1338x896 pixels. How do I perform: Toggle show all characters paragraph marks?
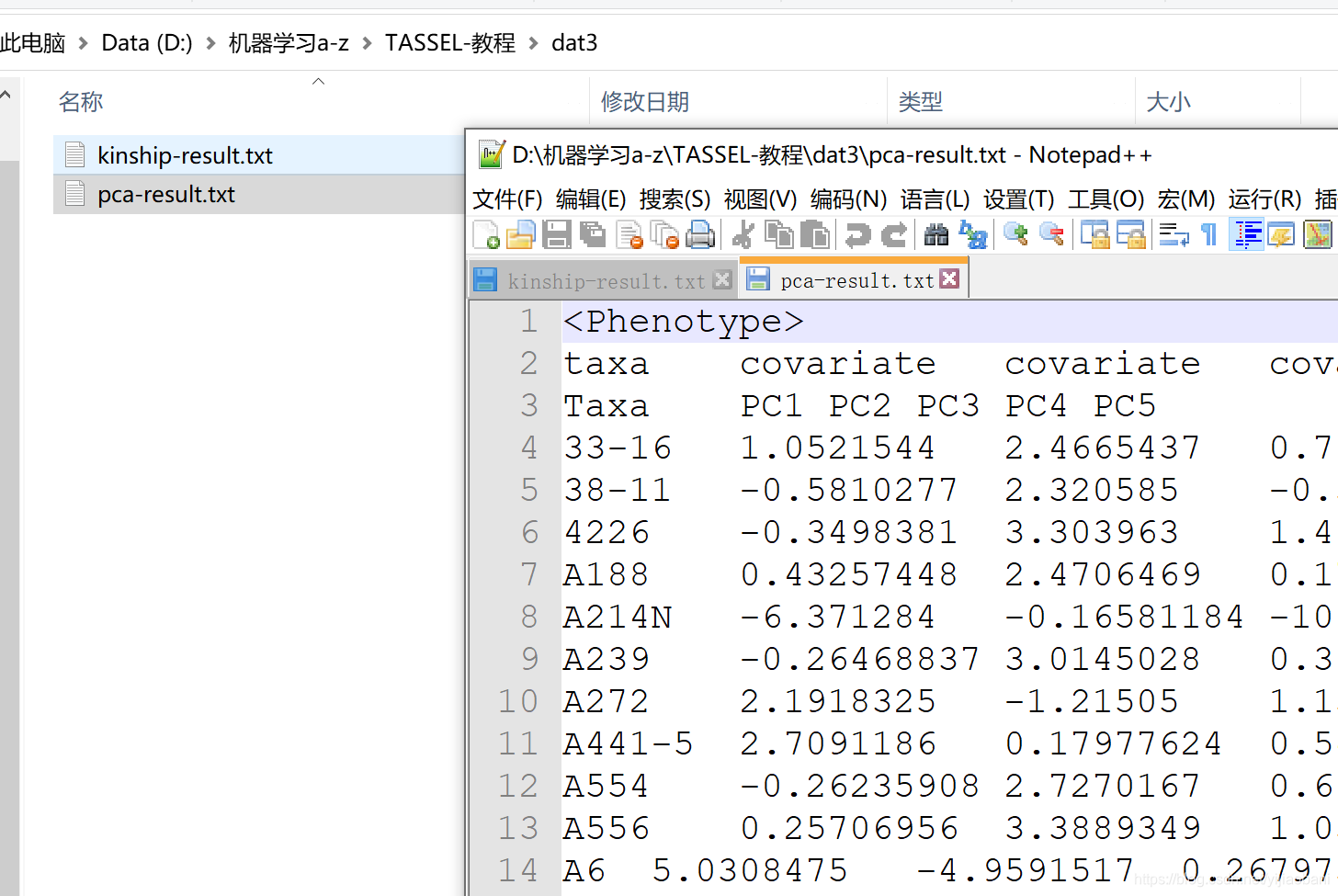click(1207, 234)
